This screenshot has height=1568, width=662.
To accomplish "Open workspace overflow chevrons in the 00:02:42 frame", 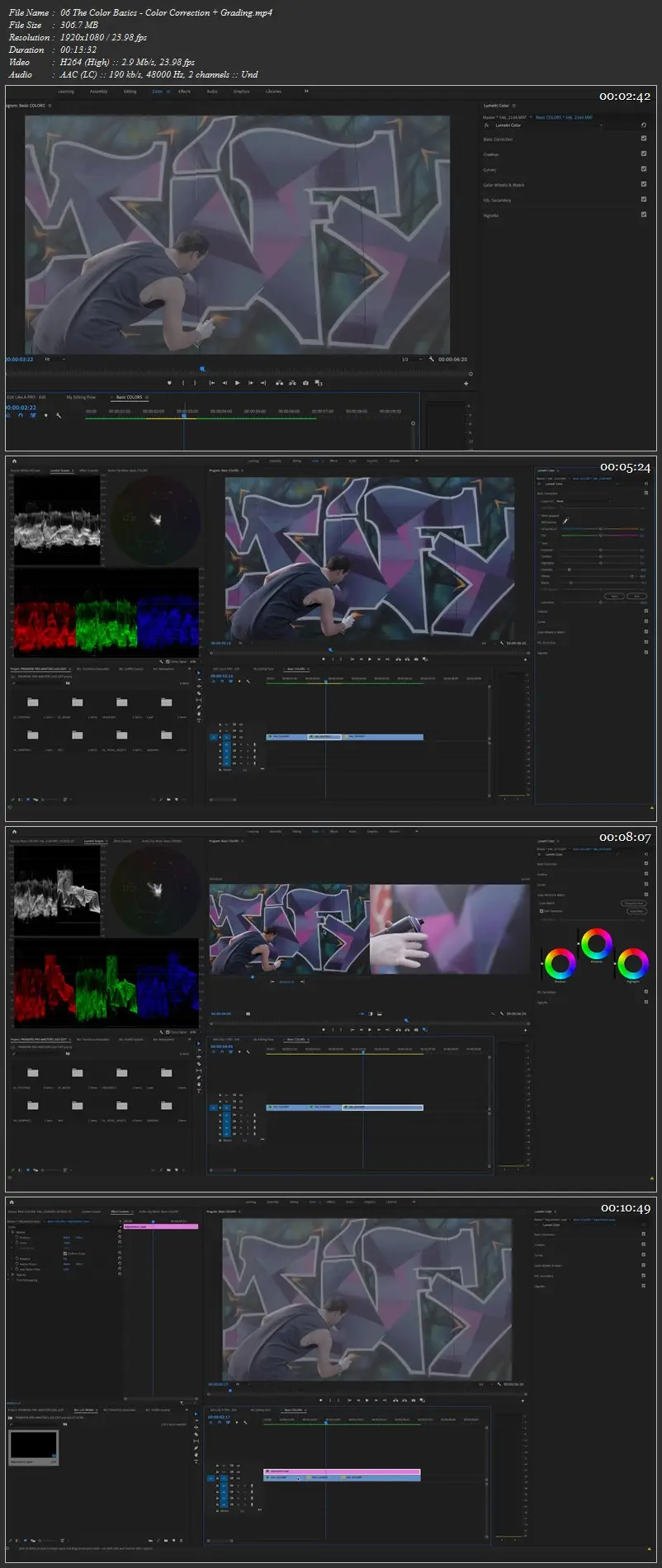I will 306,91.
